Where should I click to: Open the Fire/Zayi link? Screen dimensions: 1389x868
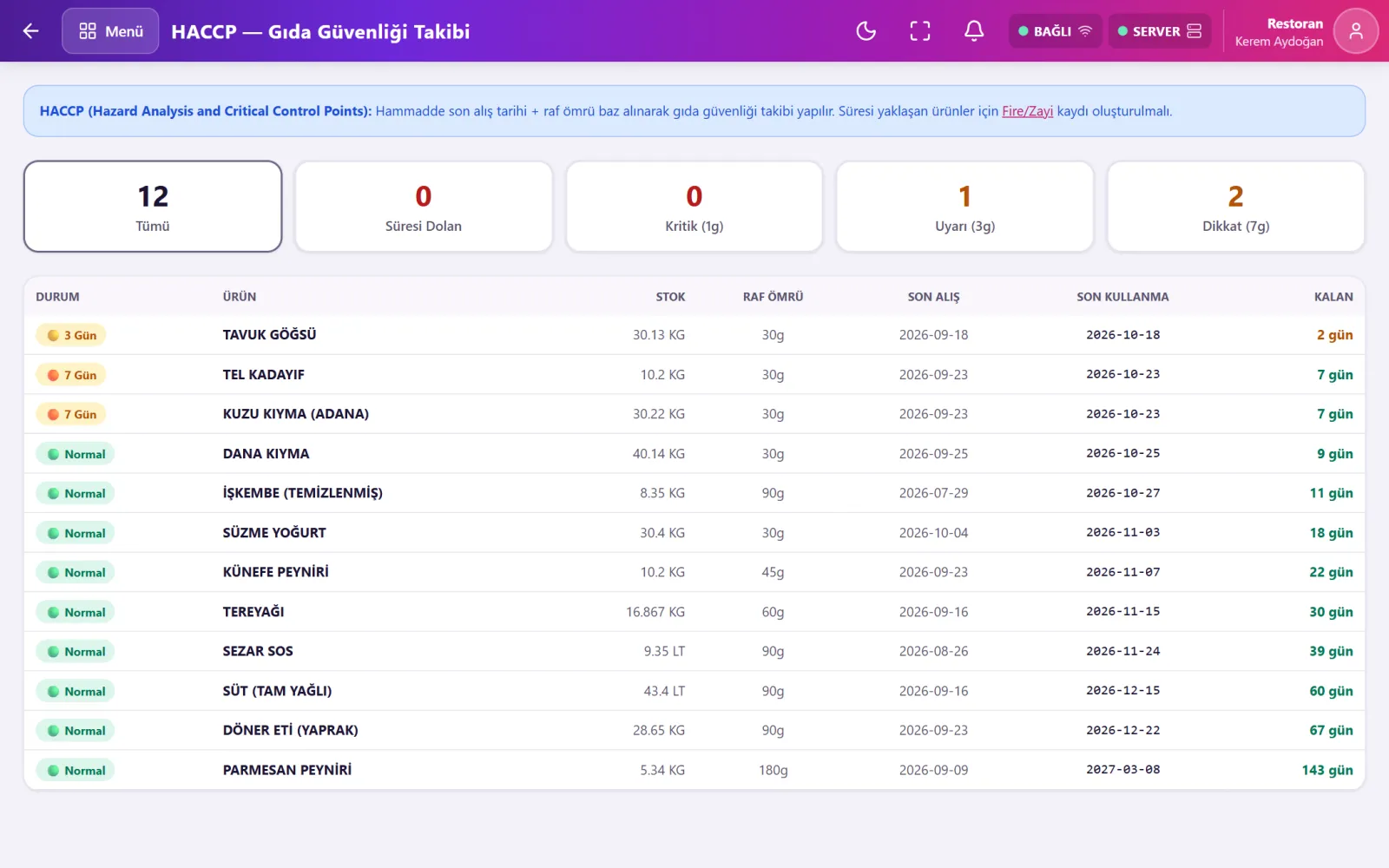(x=1027, y=111)
